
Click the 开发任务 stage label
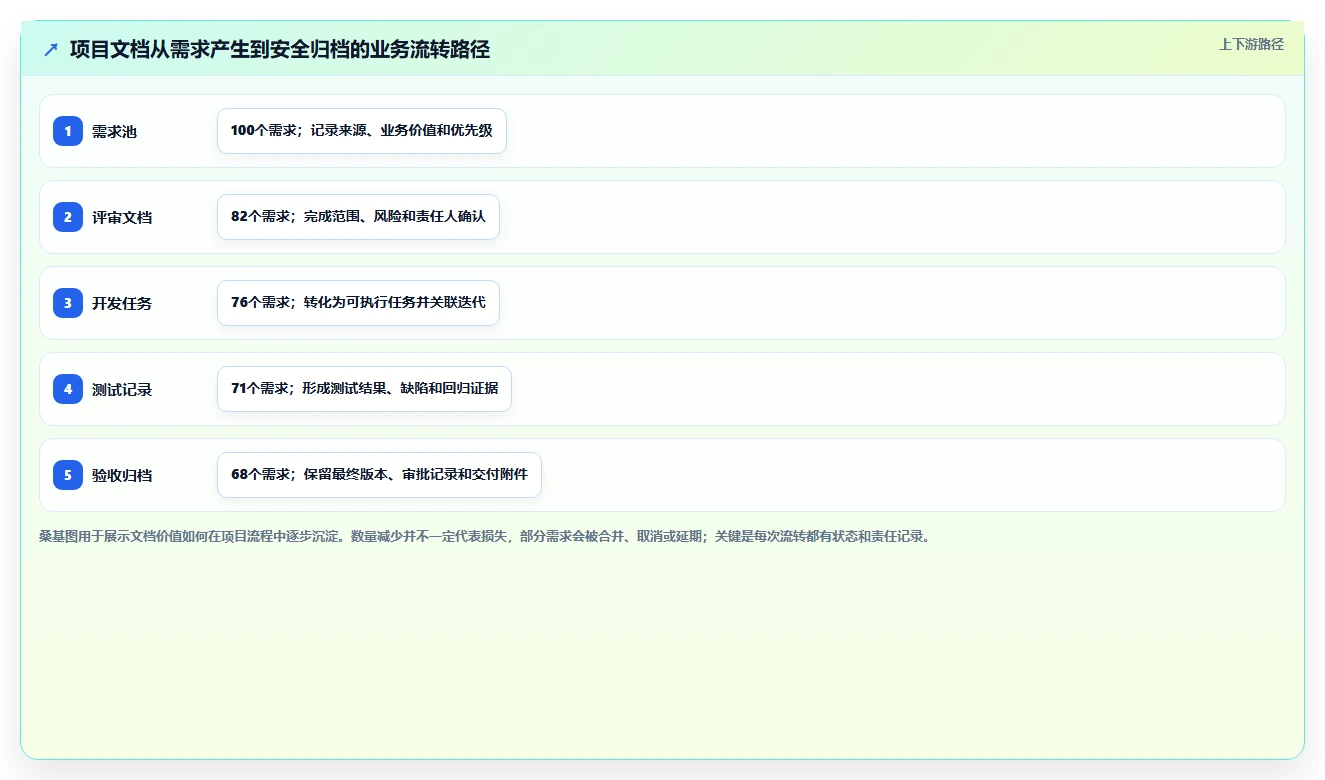pyautogui.click(x=122, y=303)
